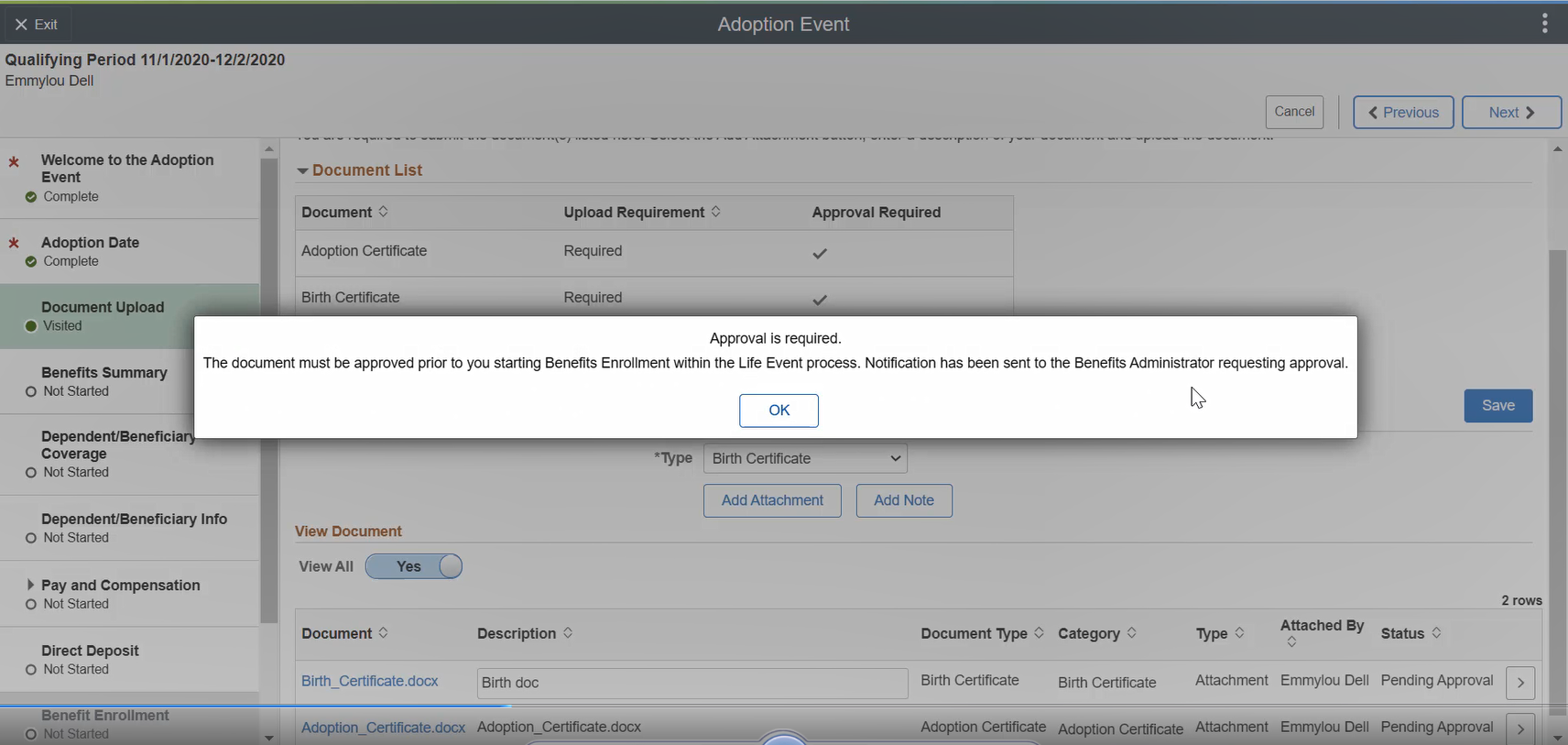Go to Welcome to the Adoption Event step
Image resolution: width=1568 pixels, height=745 pixels.
(x=130, y=178)
